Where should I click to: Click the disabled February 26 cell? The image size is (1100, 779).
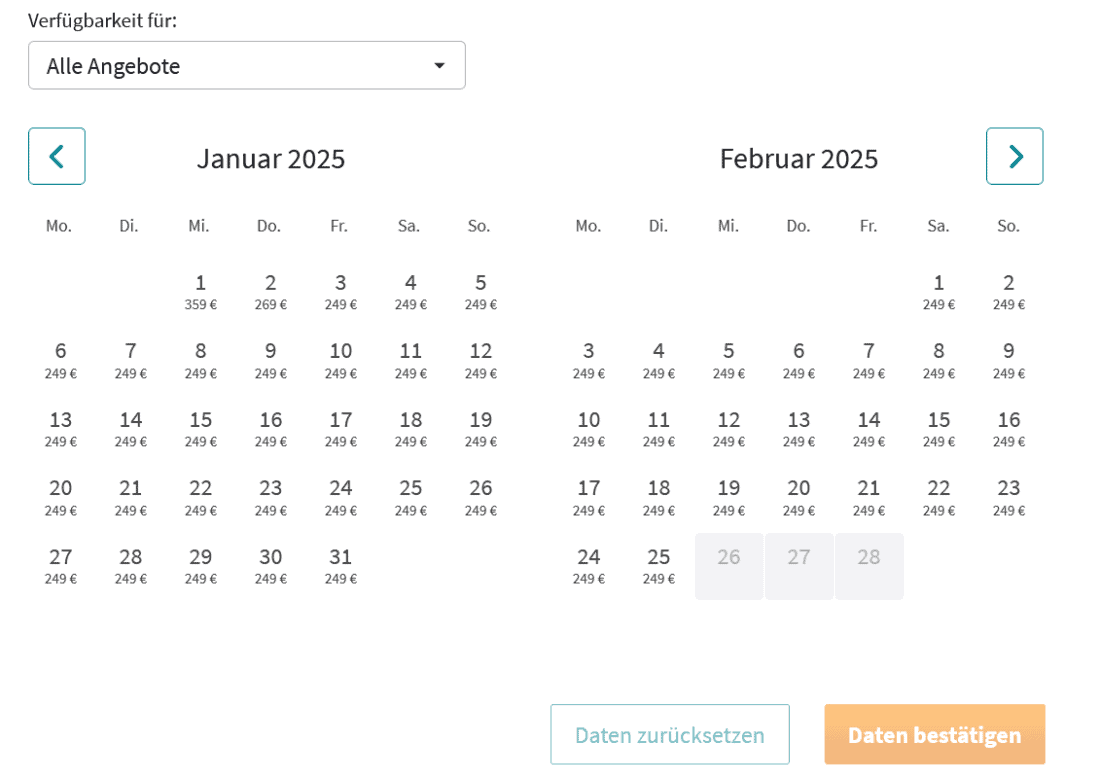[x=729, y=565]
